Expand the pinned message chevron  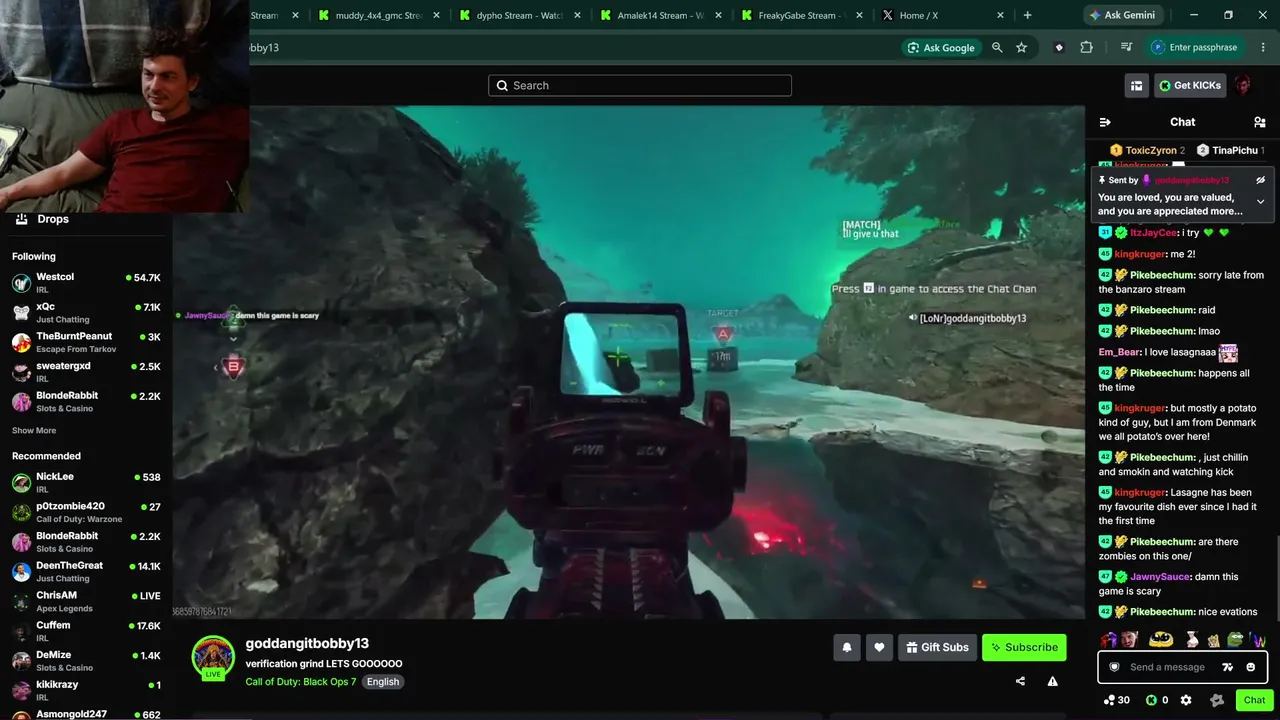coord(1261,202)
